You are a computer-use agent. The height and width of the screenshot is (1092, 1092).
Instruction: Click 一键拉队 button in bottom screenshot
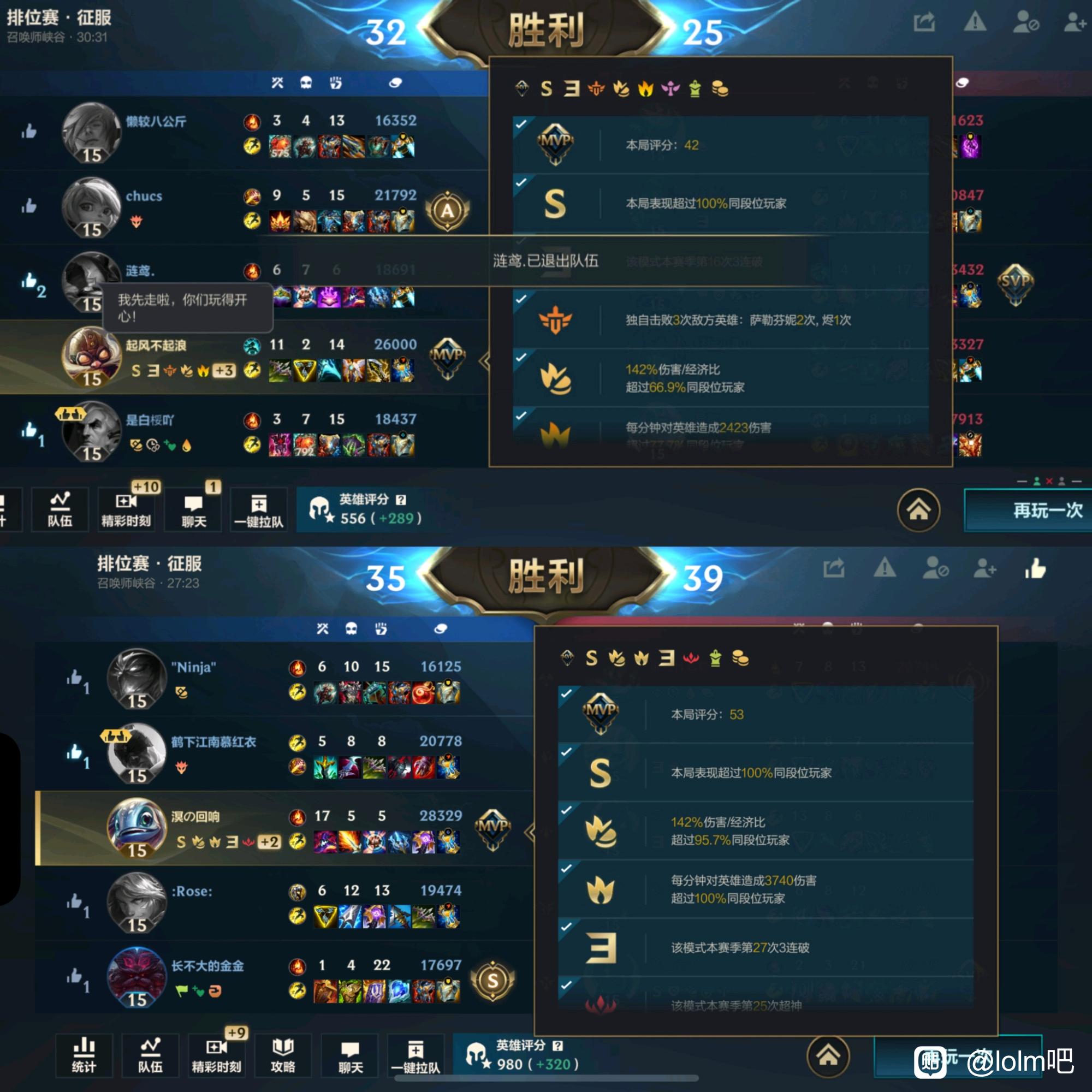416,1055
